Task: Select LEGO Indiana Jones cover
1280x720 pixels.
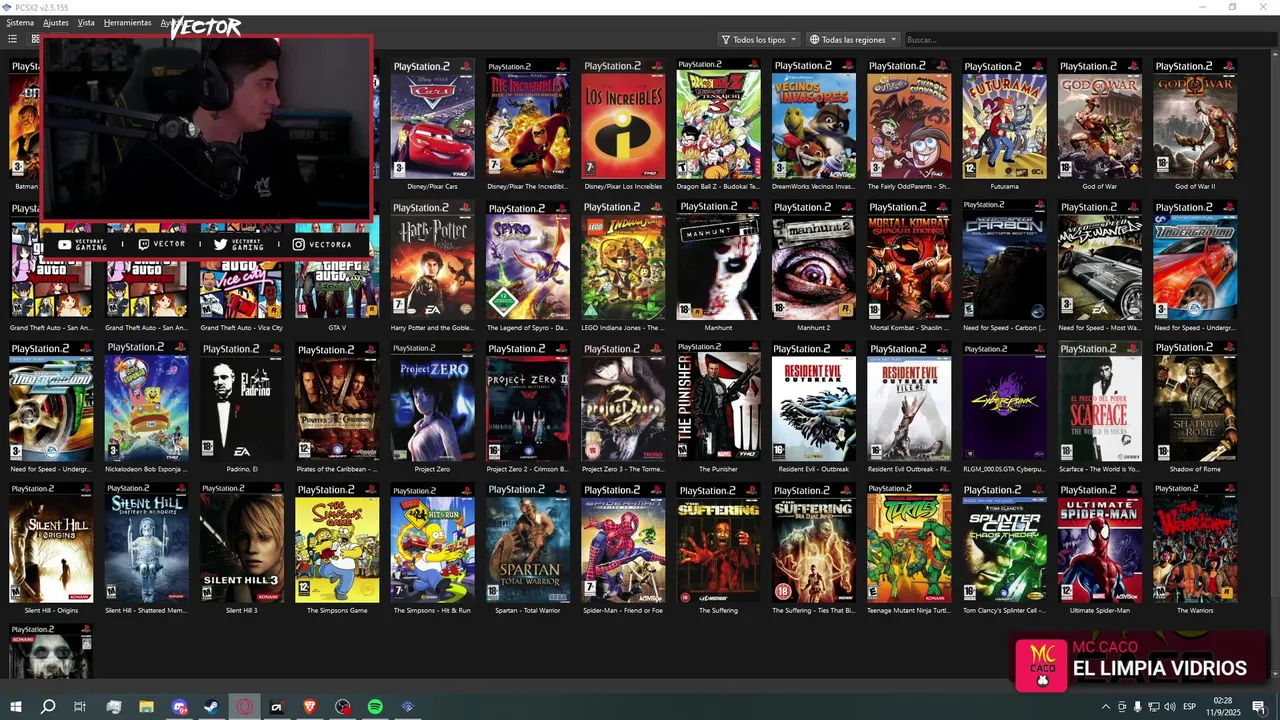Action: coord(623,260)
